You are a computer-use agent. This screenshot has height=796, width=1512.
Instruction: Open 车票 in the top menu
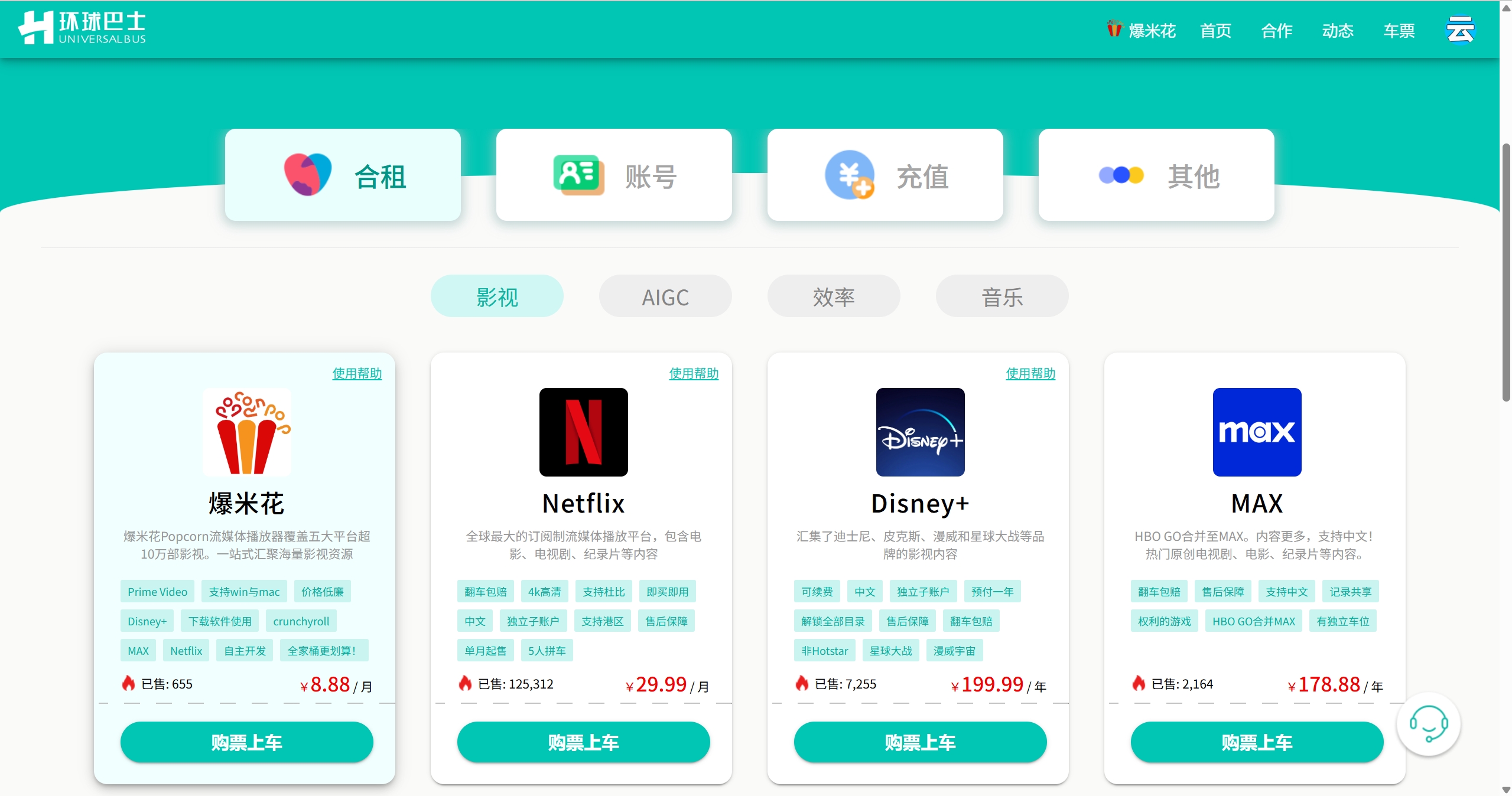point(1399,30)
